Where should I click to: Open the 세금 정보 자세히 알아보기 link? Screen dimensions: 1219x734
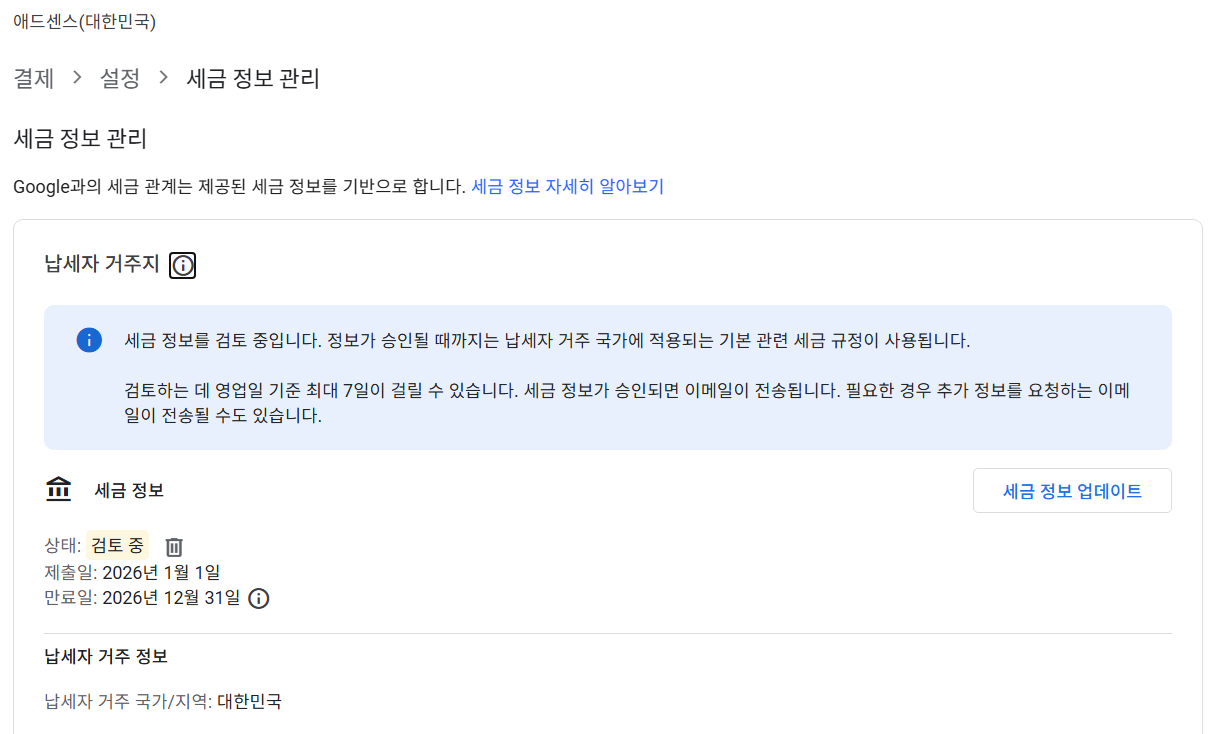(x=568, y=187)
